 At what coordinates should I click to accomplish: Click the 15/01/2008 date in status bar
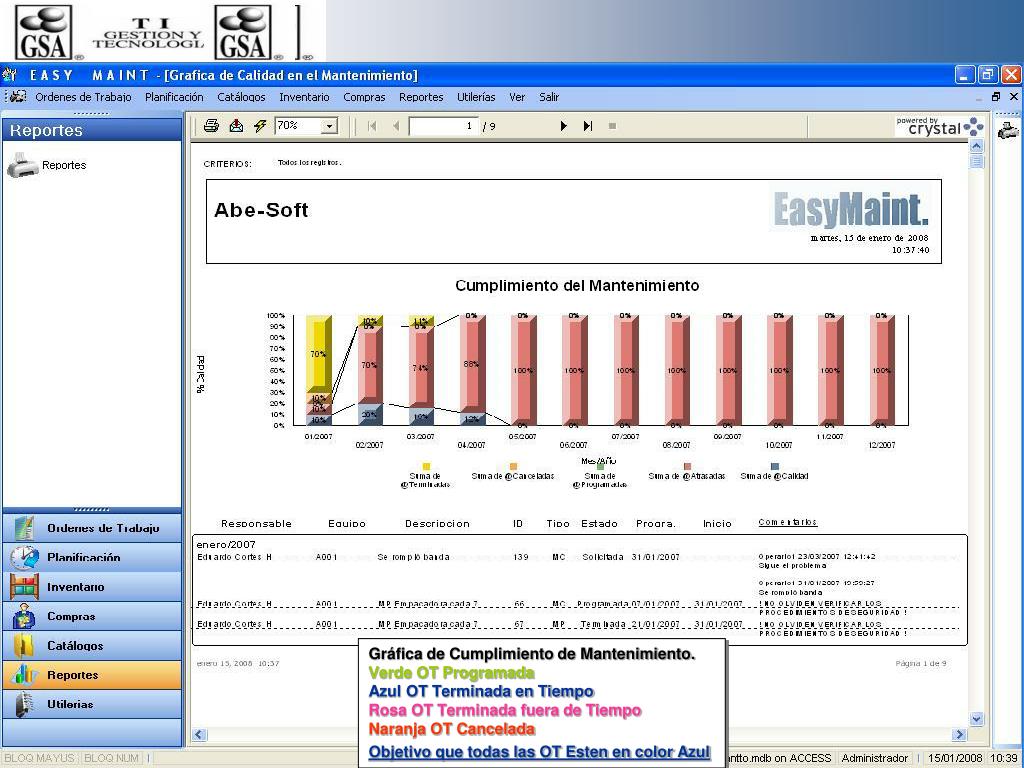point(955,758)
